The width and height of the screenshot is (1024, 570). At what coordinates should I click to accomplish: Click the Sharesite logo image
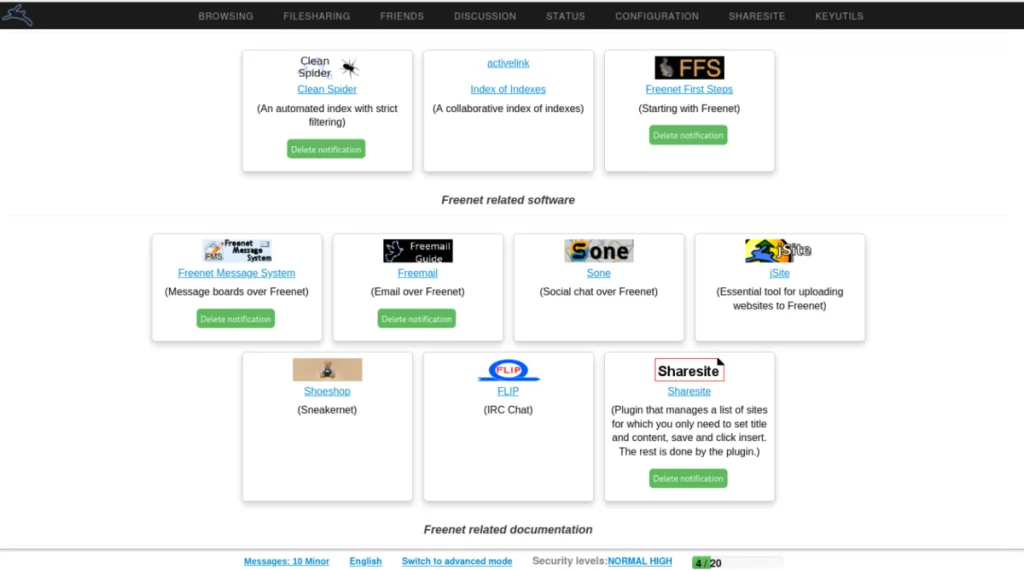click(689, 370)
